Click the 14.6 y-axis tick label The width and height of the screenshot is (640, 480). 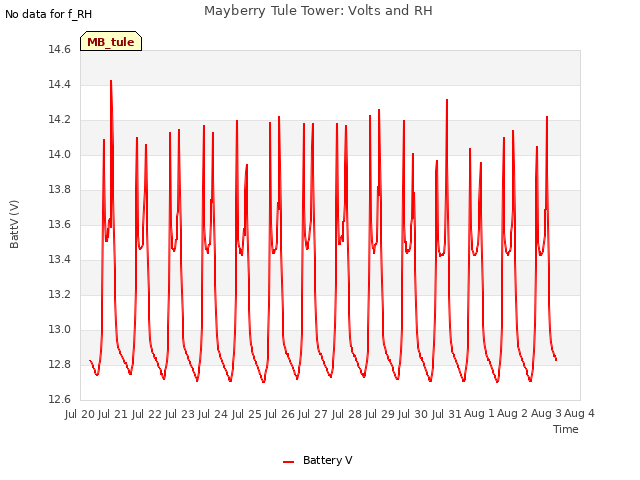tap(59, 50)
